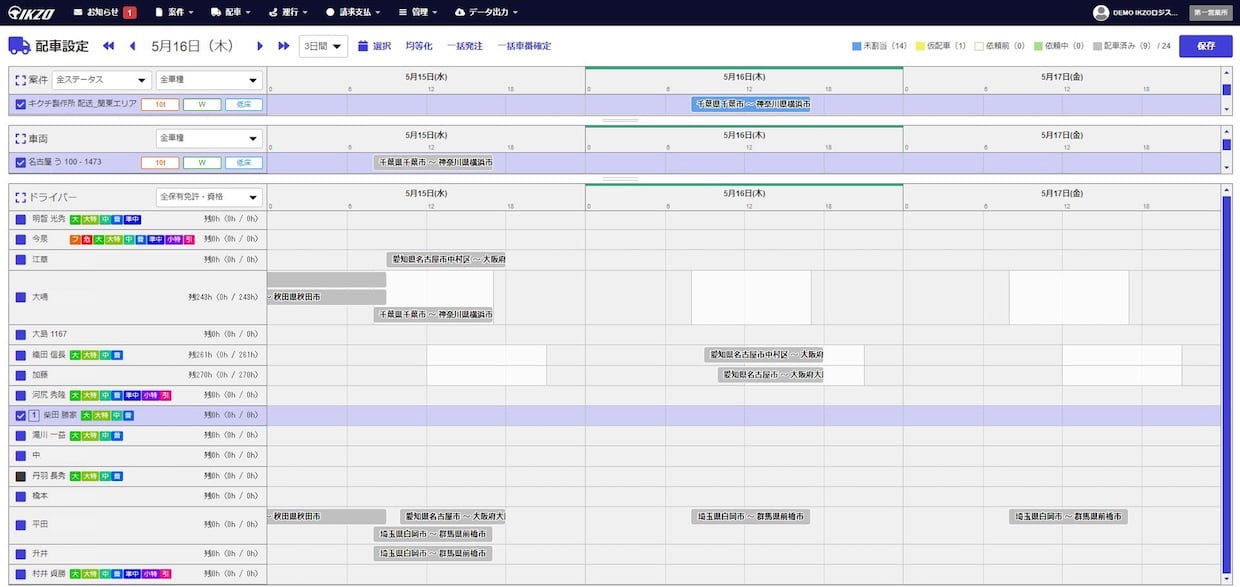1240x587 pixels.
Task: Expand the 案件 panel with its fullscreen icon
Action: click(20, 80)
